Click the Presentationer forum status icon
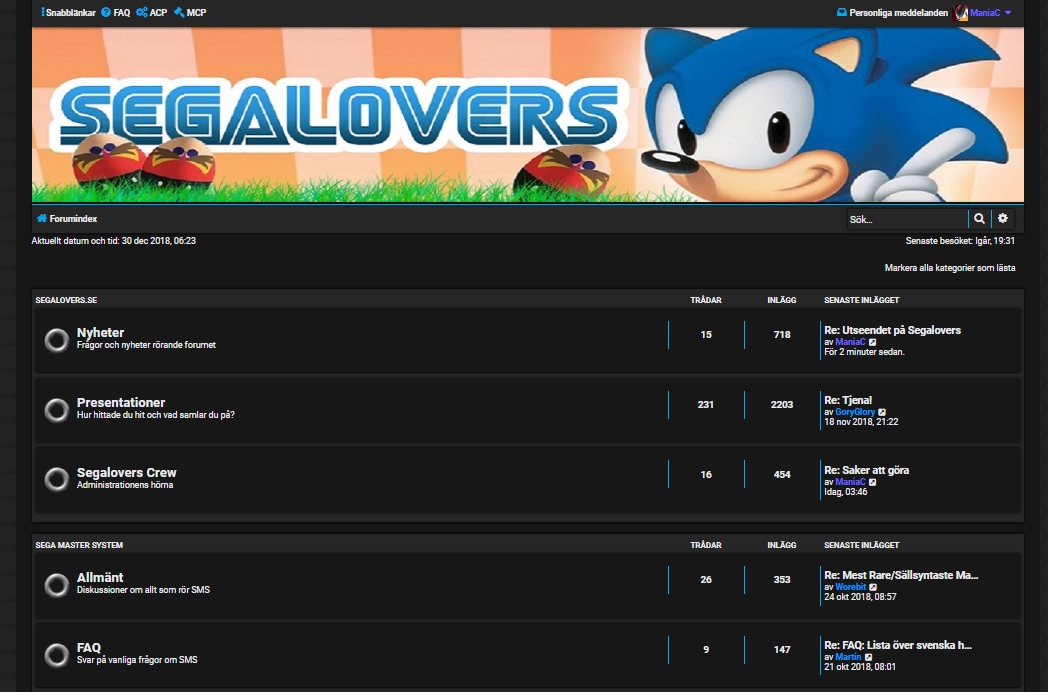 click(57, 410)
